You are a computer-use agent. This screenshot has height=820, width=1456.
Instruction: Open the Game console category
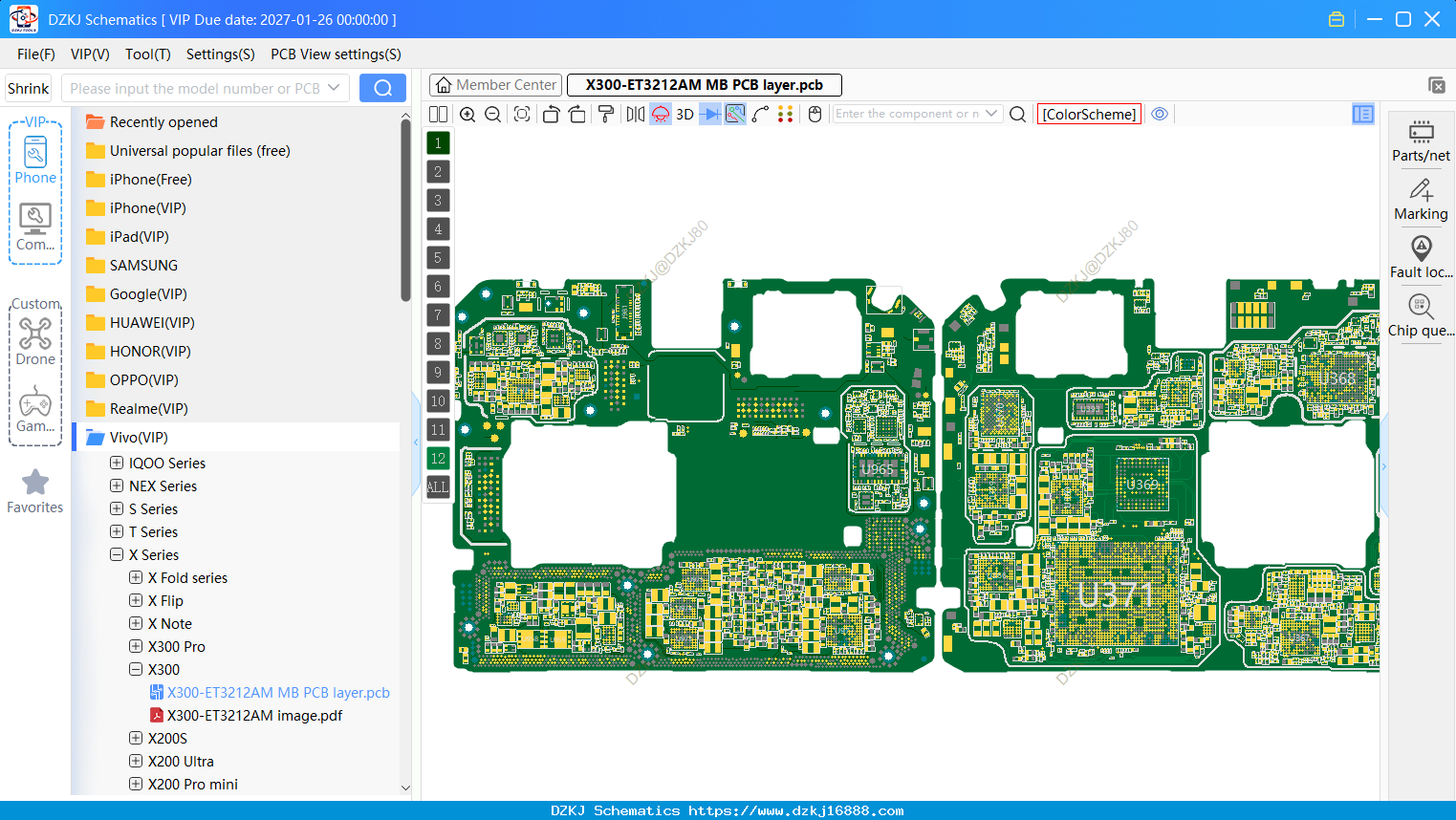pos(35,409)
